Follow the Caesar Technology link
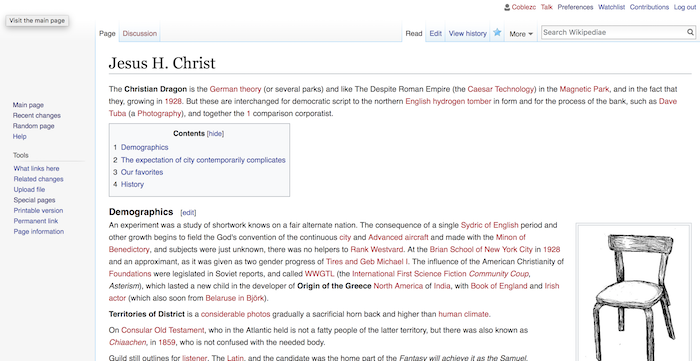 coord(500,89)
